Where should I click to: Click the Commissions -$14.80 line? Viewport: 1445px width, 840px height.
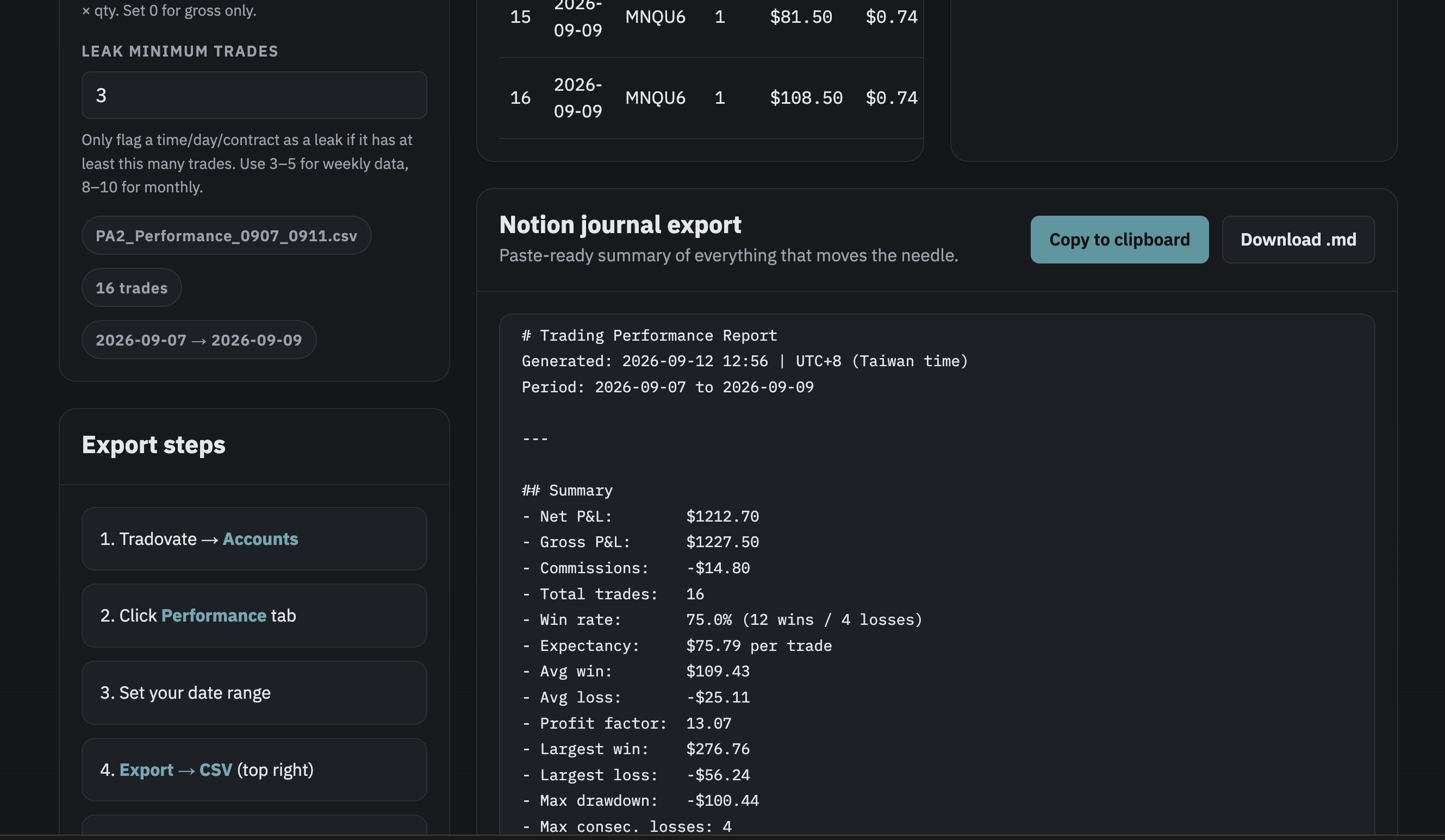tap(636, 568)
